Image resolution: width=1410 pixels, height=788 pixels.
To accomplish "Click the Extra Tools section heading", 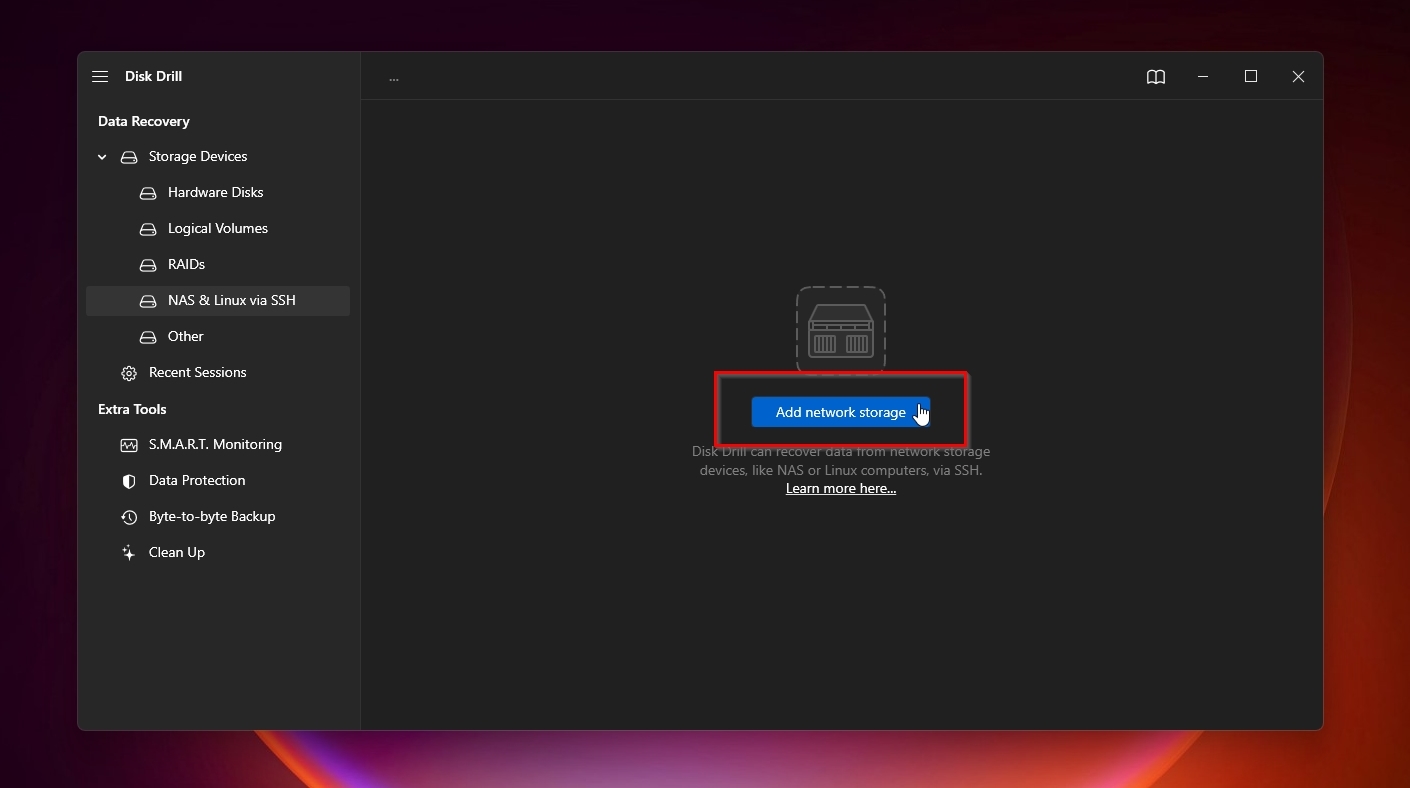I will coord(132,409).
